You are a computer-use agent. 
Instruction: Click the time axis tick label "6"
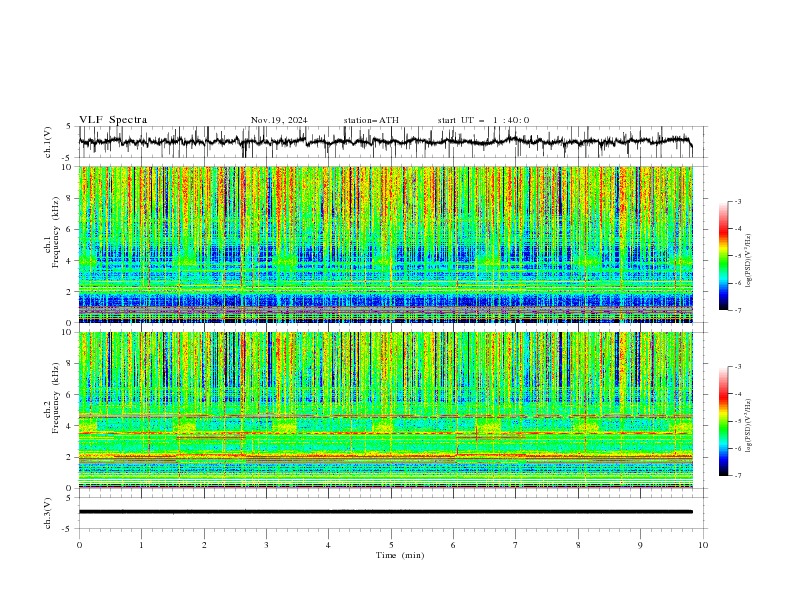pos(453,545)
